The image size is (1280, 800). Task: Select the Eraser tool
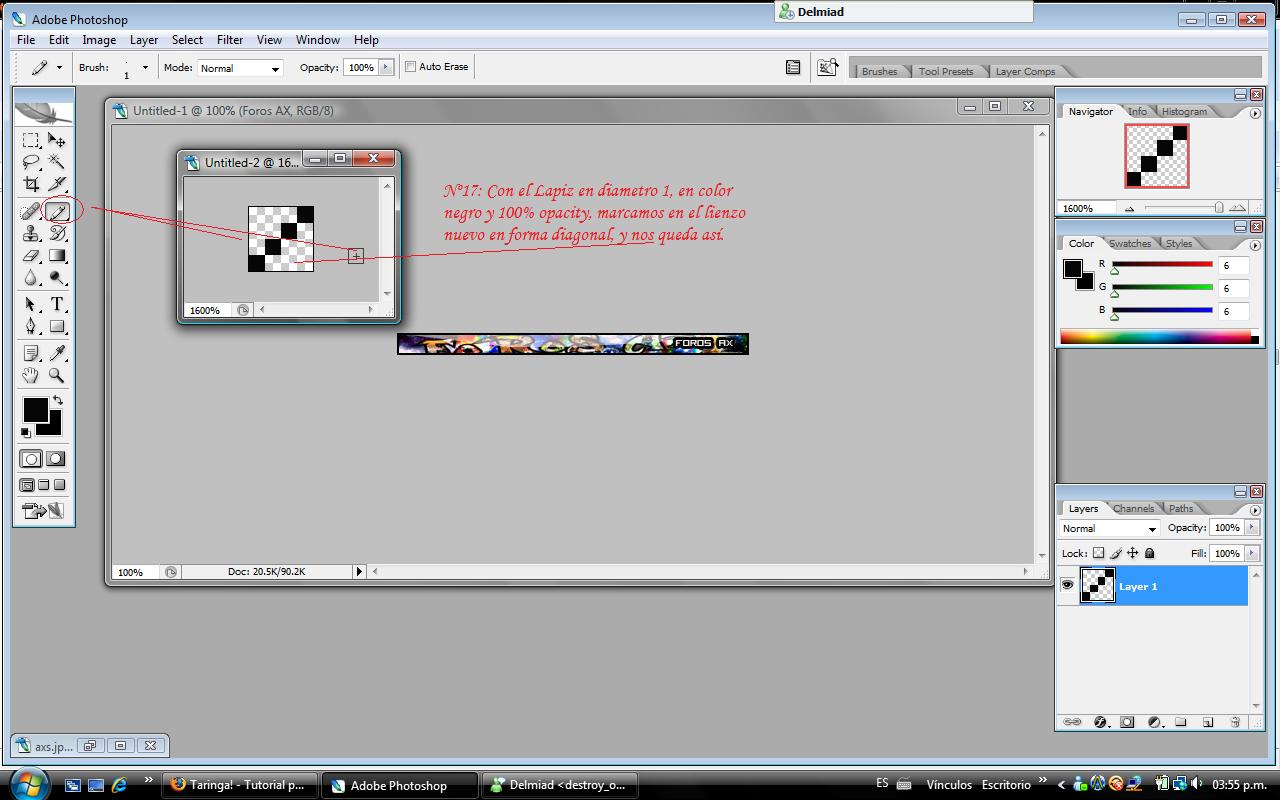[31, 256]
